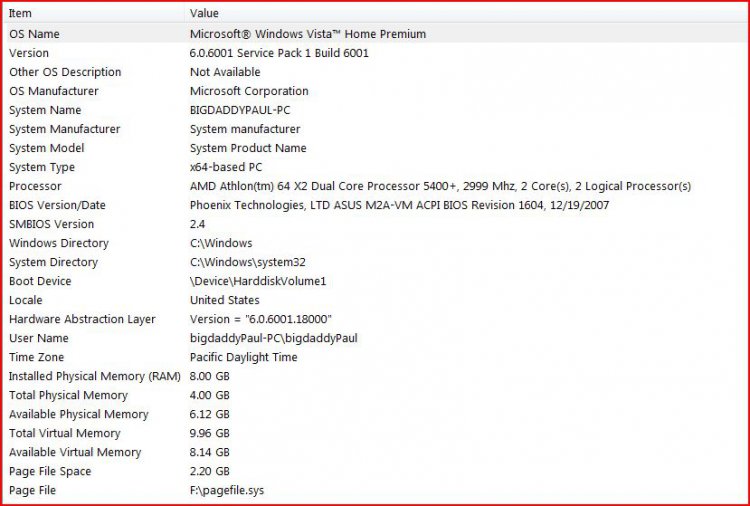Select the System Name row label
This screenshot has height=506, width=750.
[x=45, y=110]
